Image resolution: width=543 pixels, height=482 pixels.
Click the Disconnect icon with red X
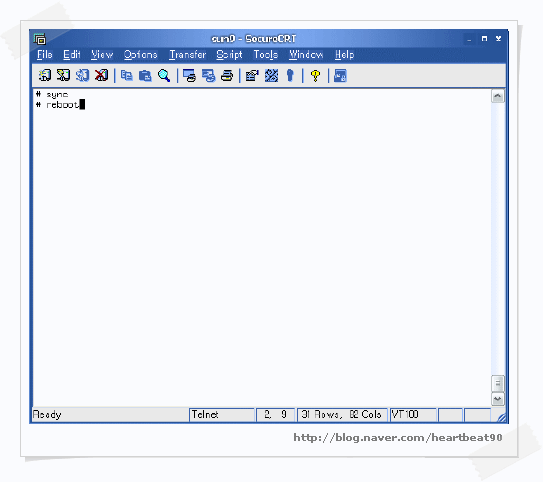[x=101, y=75]
